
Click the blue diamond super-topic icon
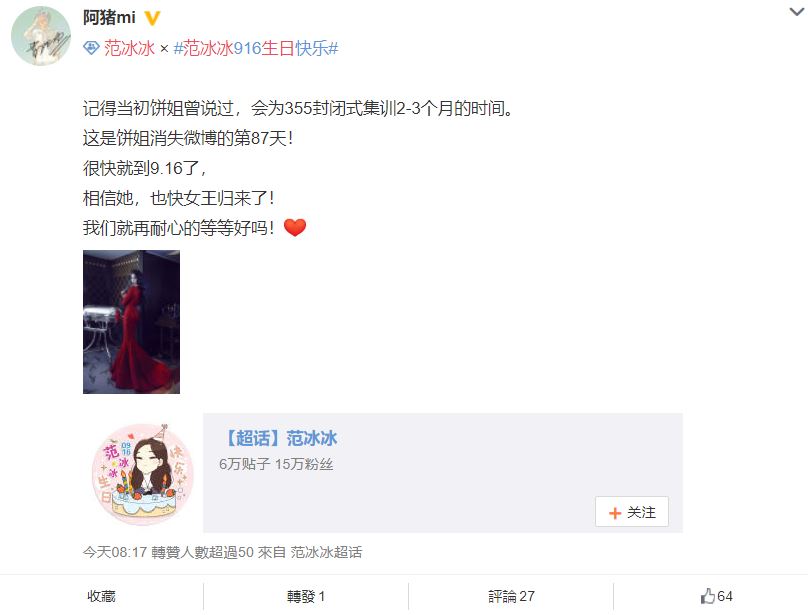[91, 48]
